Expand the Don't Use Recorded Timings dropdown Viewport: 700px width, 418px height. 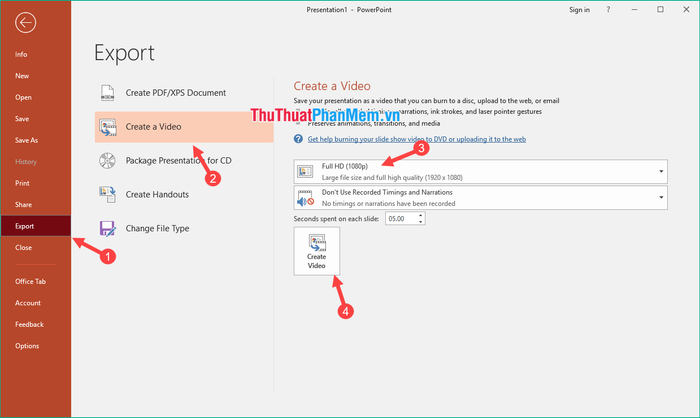(480, 197)
